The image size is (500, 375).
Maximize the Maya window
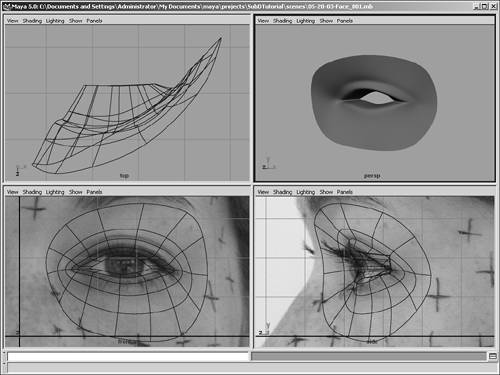485,6
